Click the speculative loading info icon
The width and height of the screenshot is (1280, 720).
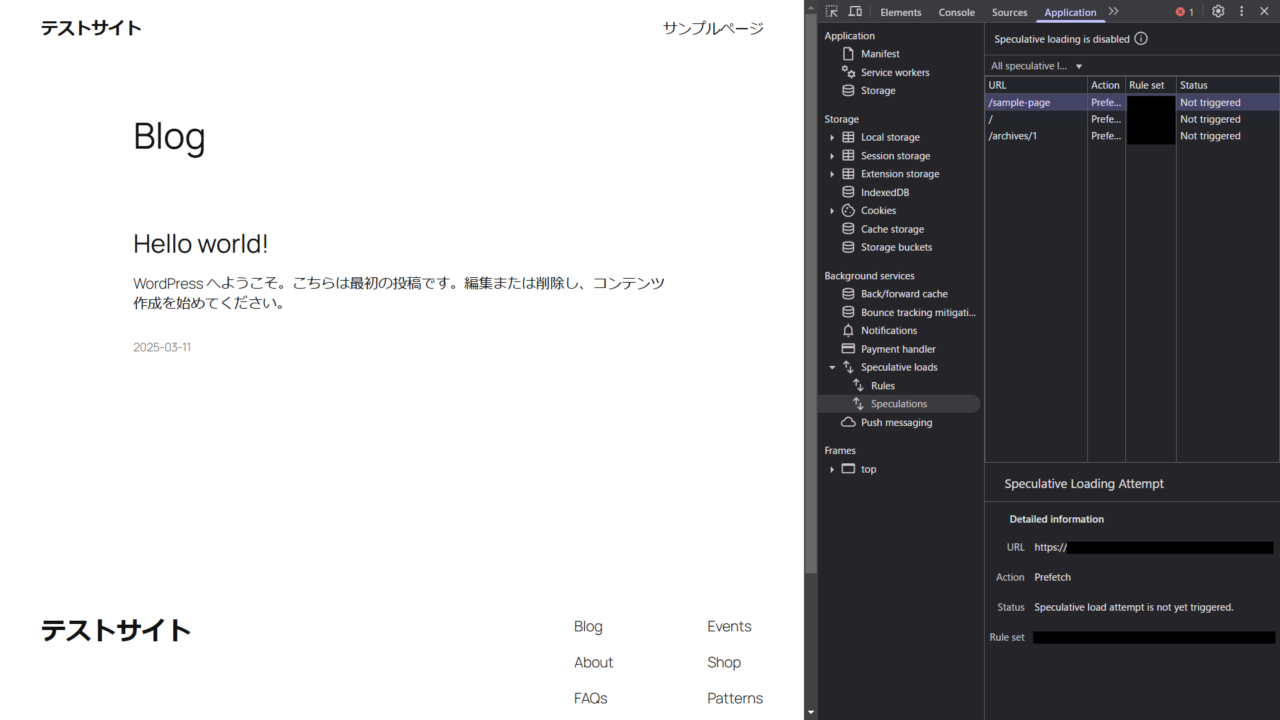1138,38
